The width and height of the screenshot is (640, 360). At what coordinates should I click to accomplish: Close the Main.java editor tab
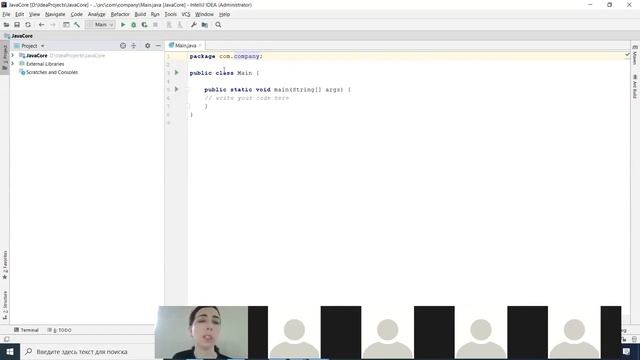point(200,45)
